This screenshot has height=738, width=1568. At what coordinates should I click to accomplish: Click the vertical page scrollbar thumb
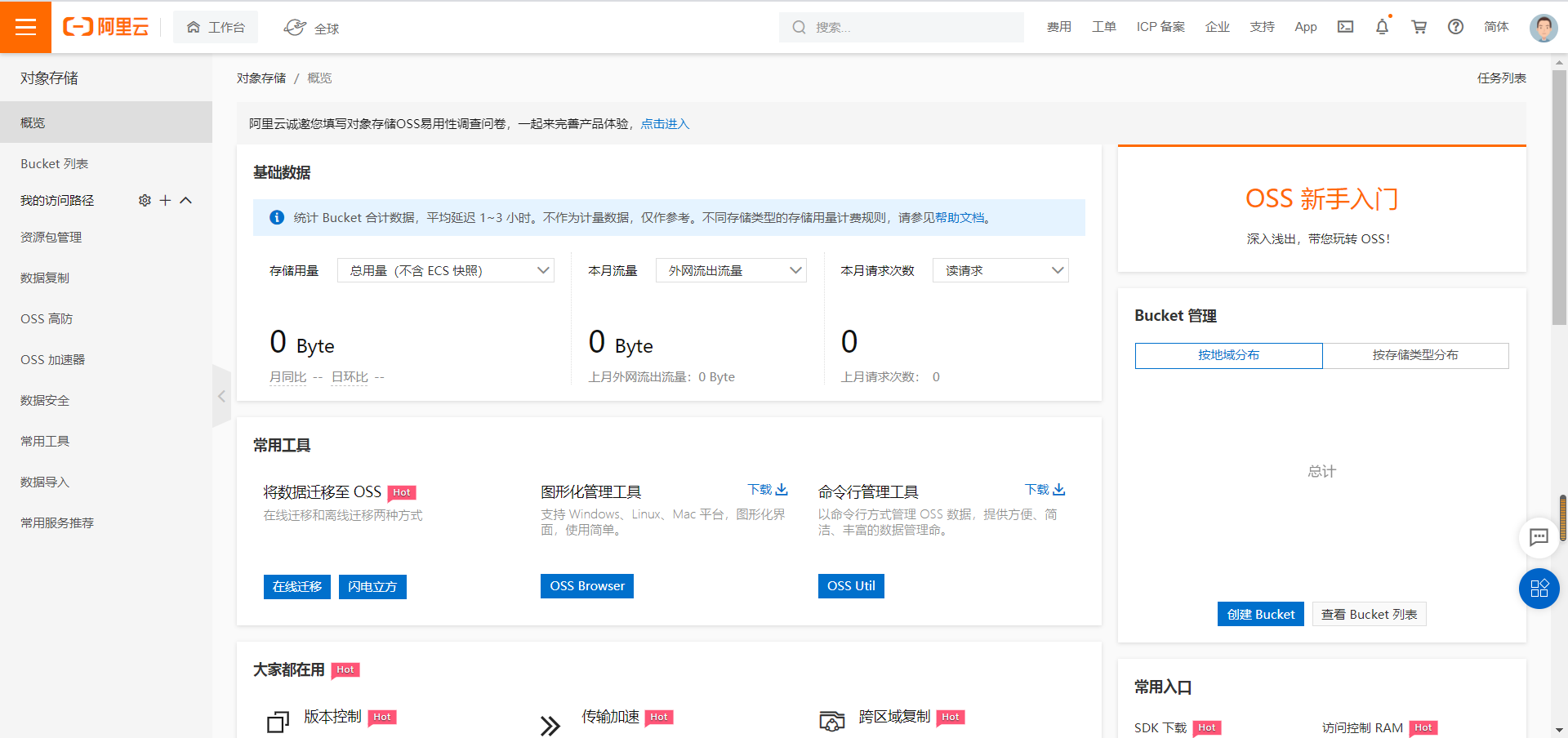(x=1559, y=198)
